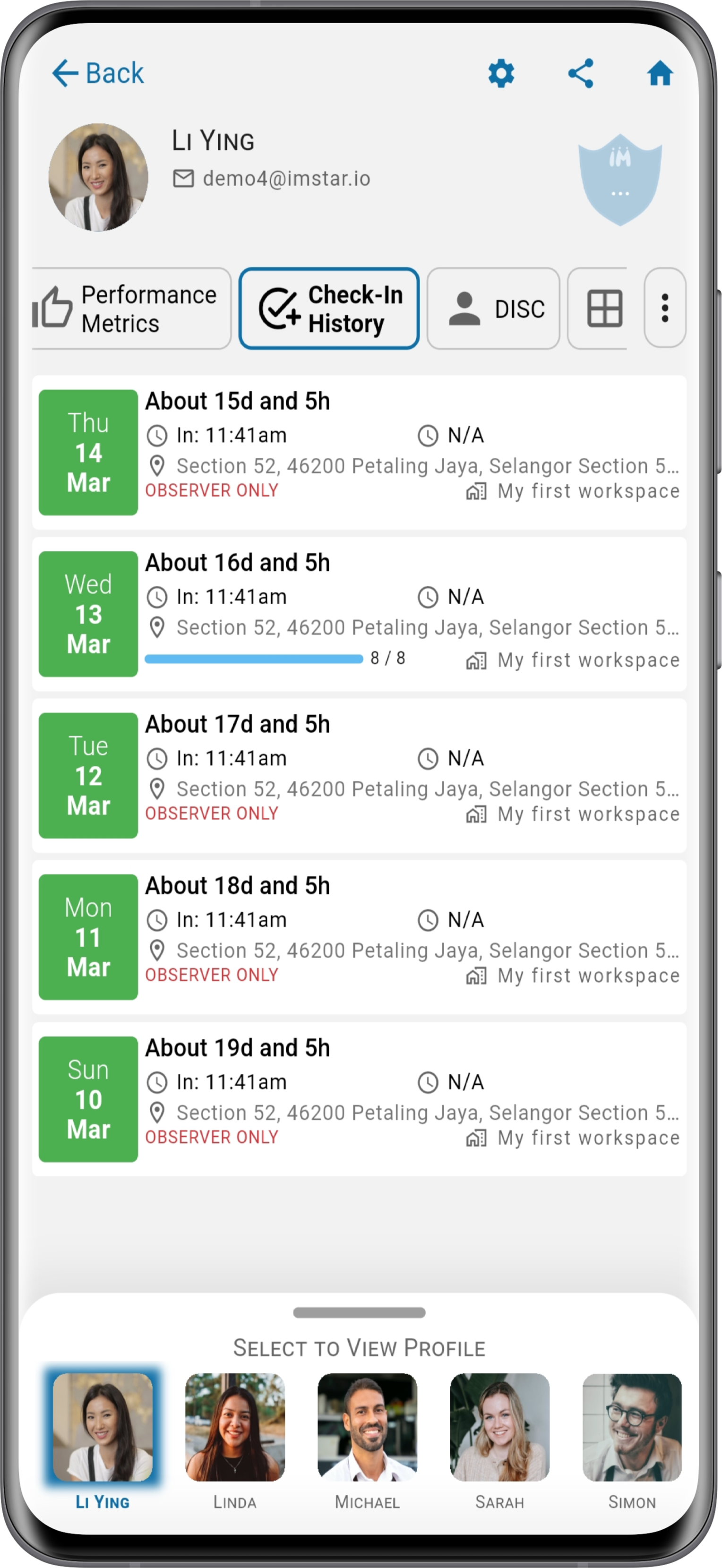The width and height of the screenshot is (722, 1568).
Task: Tap the Thu 14 Mar date tile
Action: 88,452
